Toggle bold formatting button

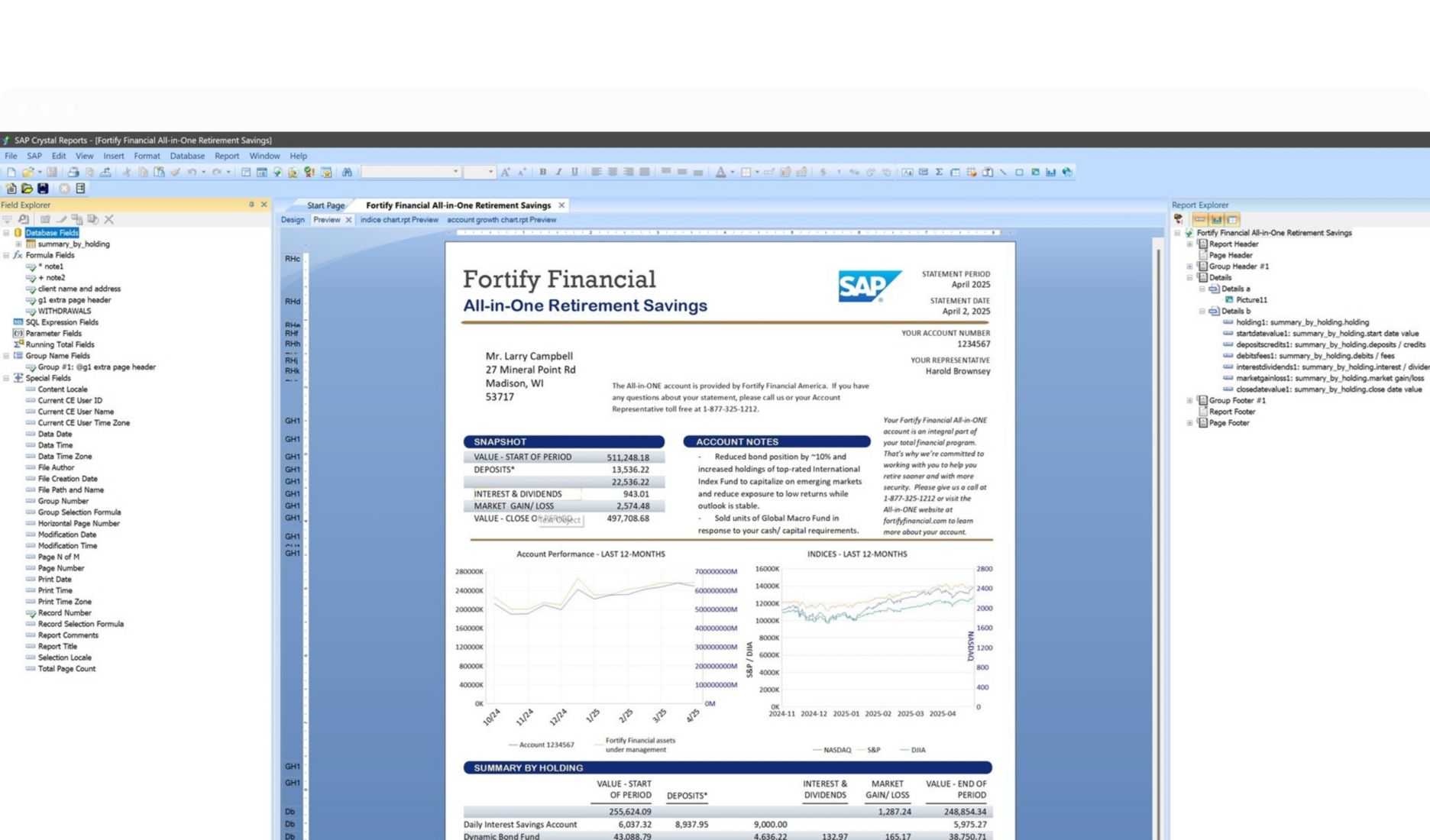tap(542, 173)
